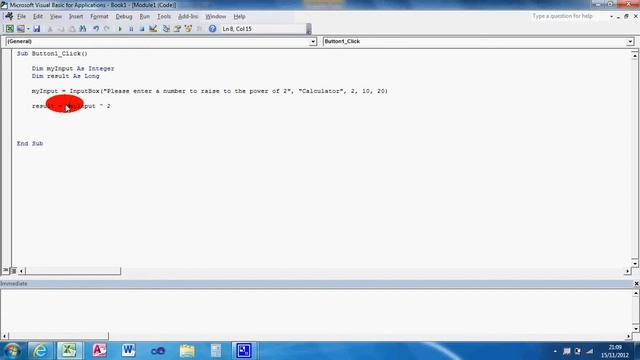Show hidden tray icons arrow
This screenshot has height=360, width=640.
(555, 351)
